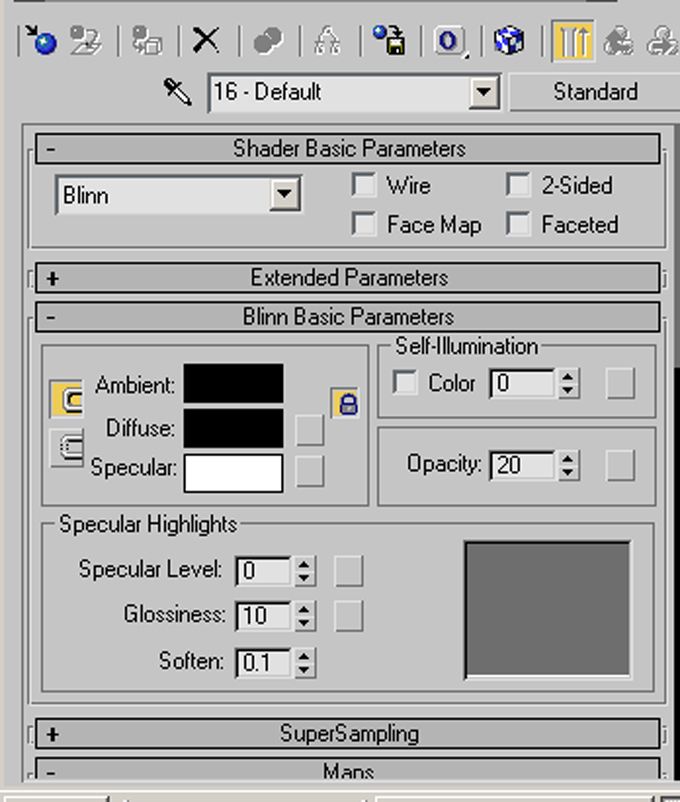680x802 pixels.
Task: Enable the 2-Sided checkbox
Action: (518, 185)
